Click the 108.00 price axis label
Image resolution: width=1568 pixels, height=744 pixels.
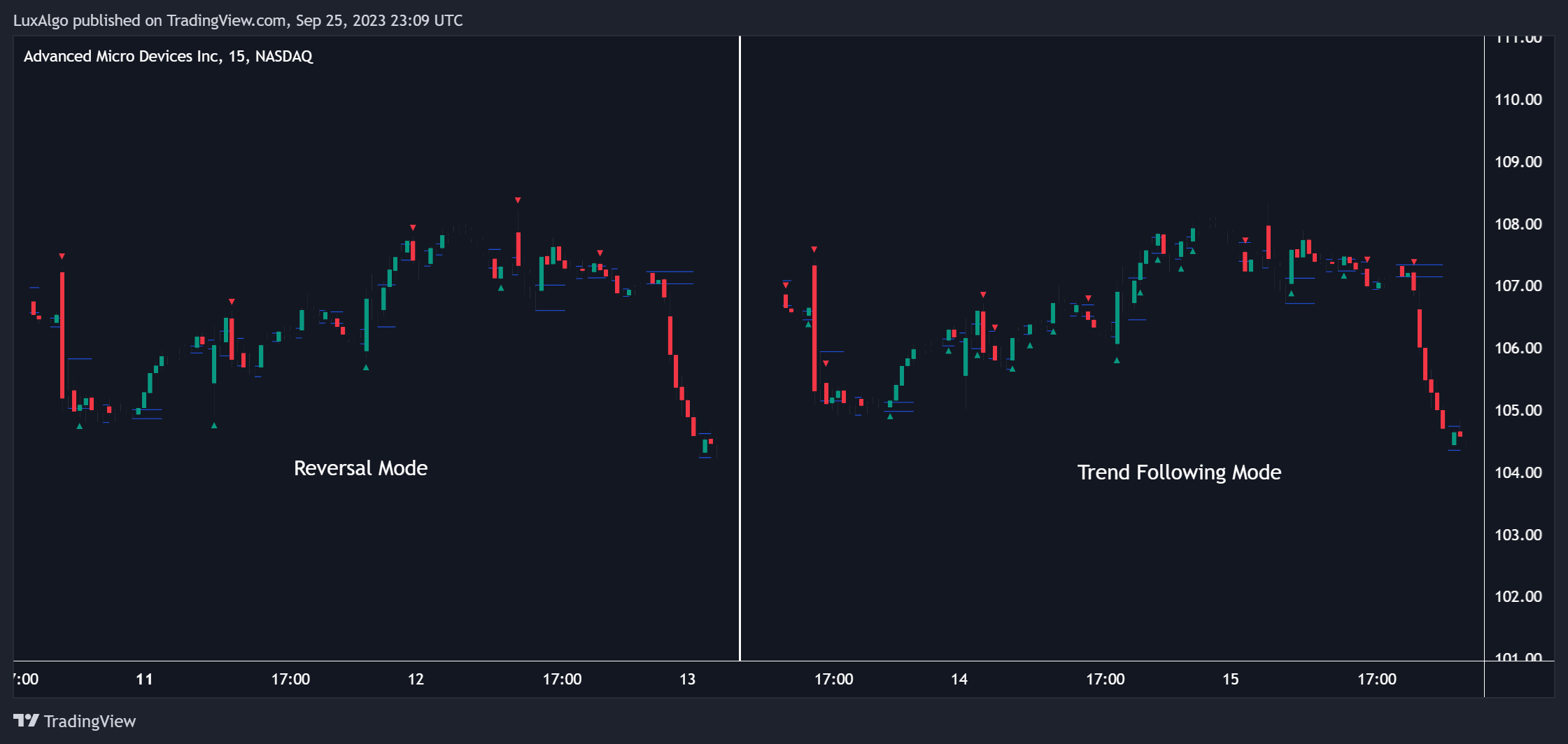(1518, 224)
